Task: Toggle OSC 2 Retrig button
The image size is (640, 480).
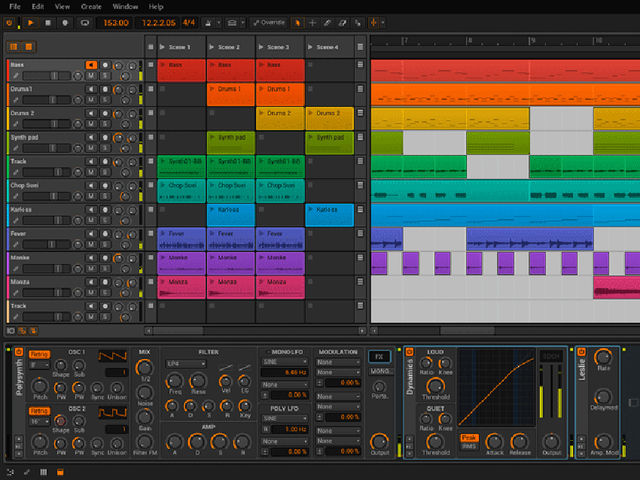Action: coord(39,411)
